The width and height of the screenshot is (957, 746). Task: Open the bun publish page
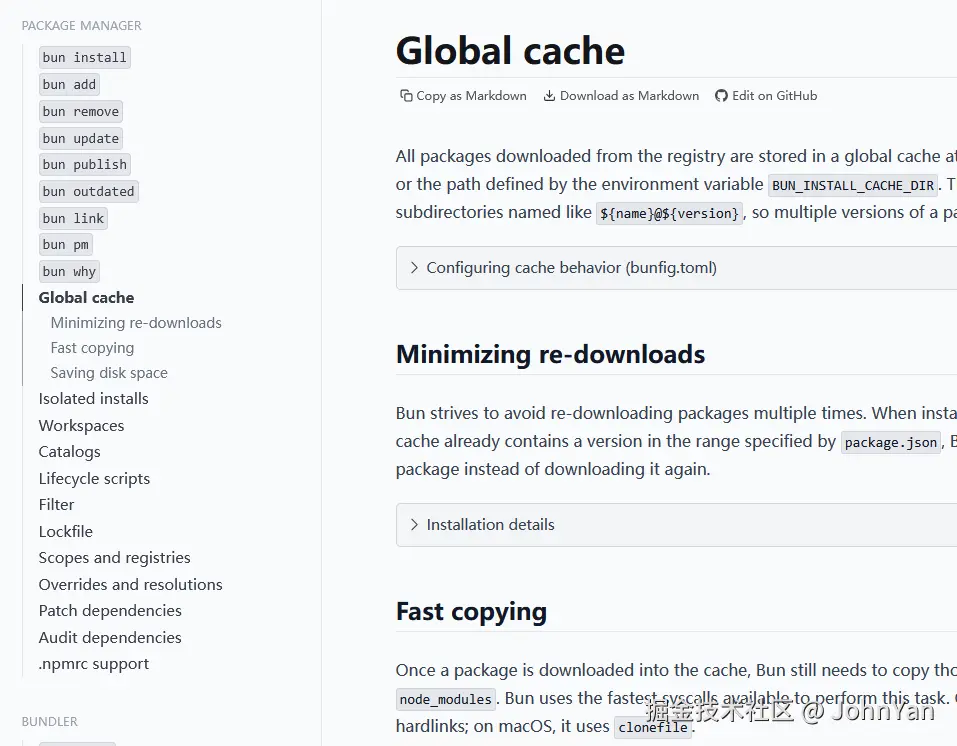(85, 165)
